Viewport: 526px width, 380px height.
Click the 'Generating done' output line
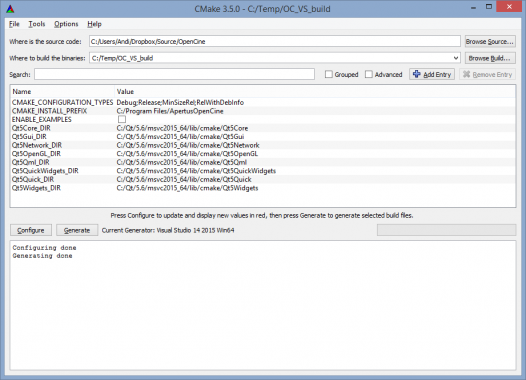[42, 256]
